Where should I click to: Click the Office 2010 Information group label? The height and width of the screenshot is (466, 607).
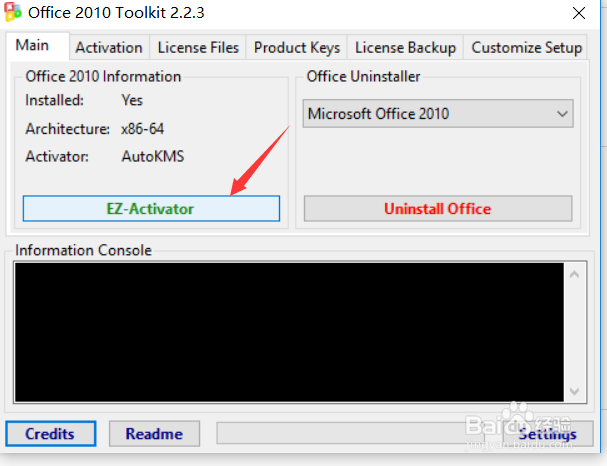(103, 76)
